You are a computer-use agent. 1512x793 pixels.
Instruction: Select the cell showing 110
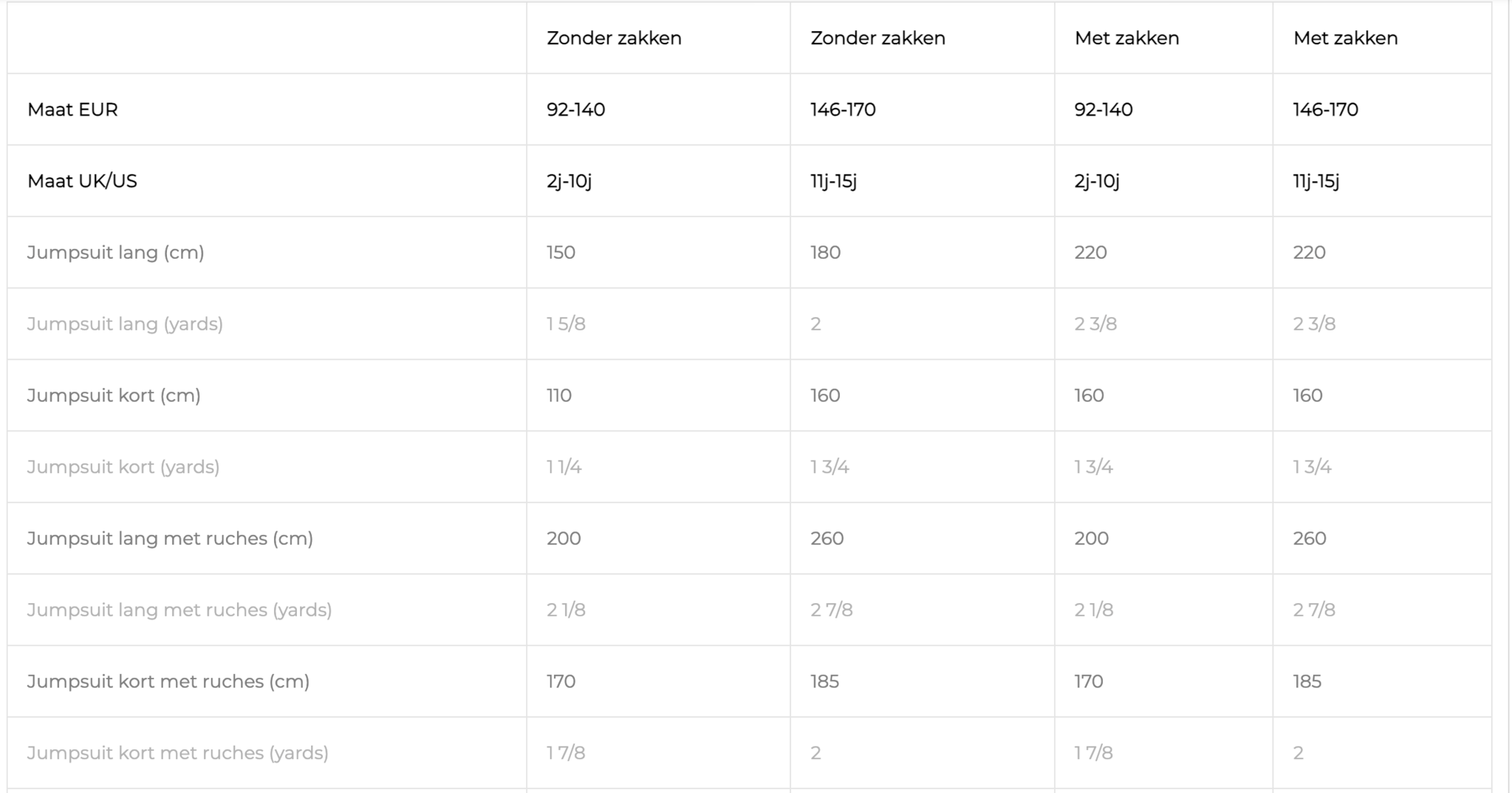[x=559, y=395]
